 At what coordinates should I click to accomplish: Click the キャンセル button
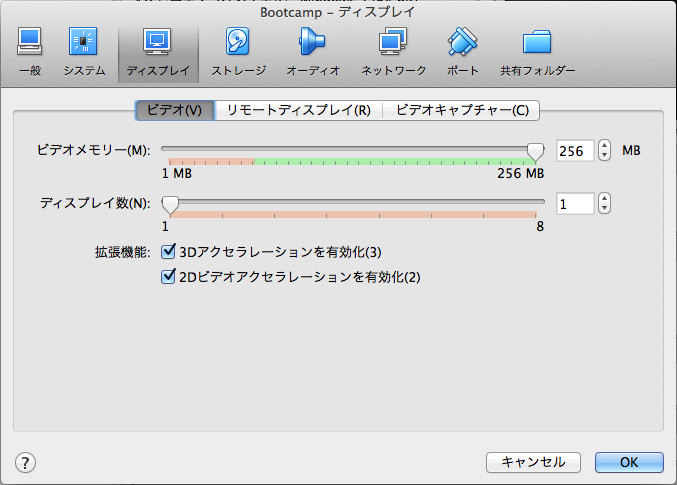533,462
